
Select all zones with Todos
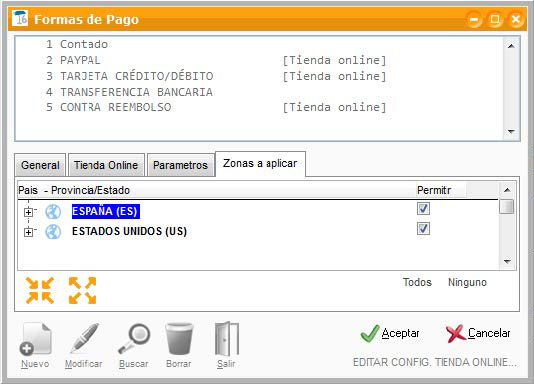417,282
